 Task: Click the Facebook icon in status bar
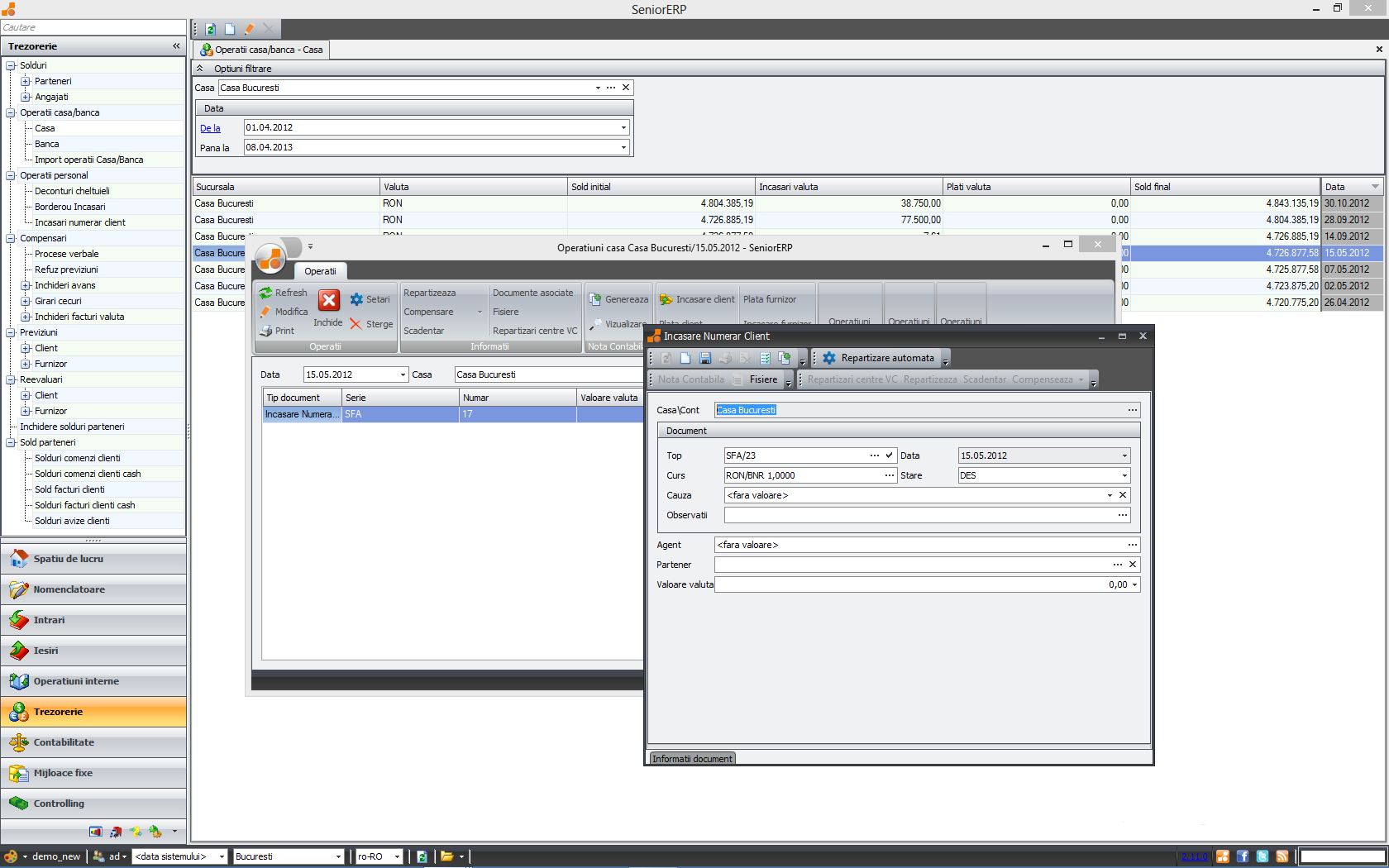click(1243, 856)
